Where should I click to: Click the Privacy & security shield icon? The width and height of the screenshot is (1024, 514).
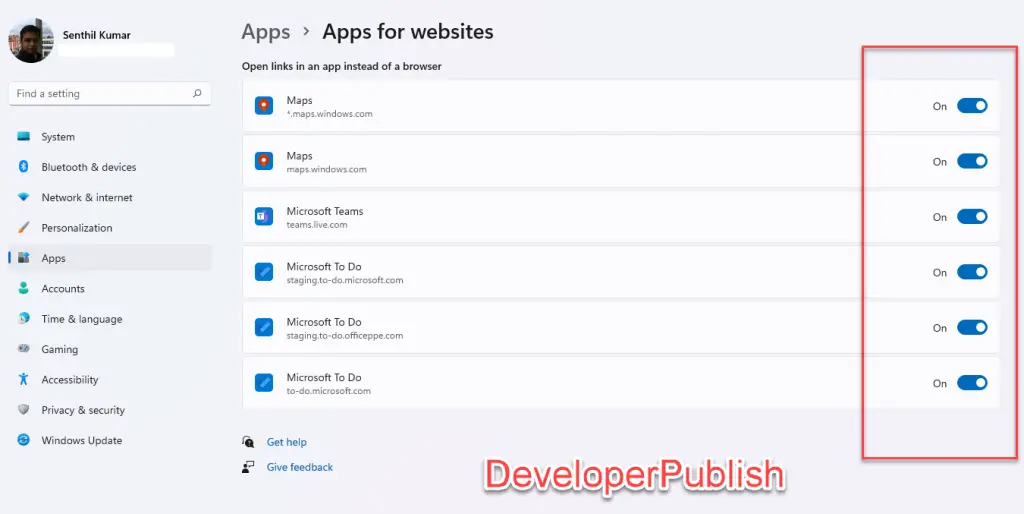click(x=24, y=410)
